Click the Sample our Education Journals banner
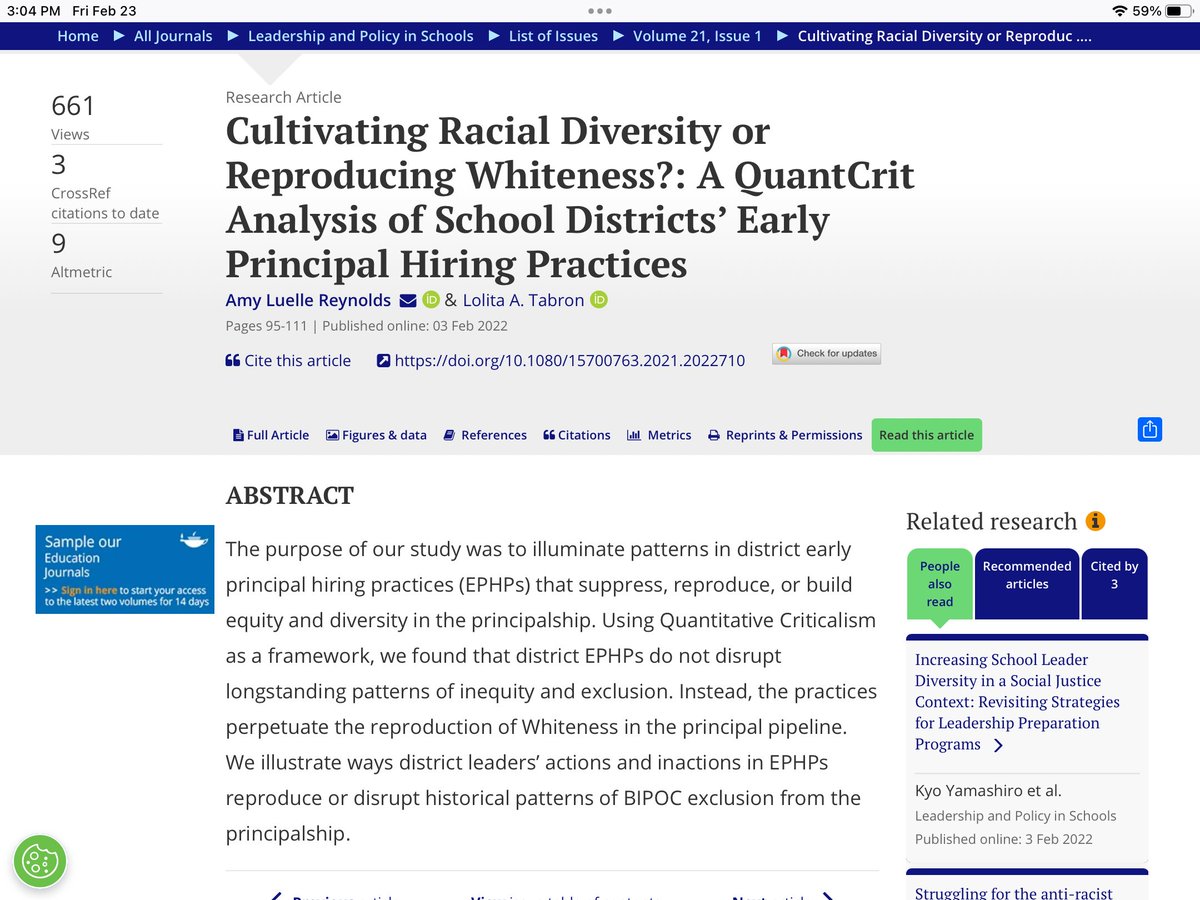The width and height of the screenshot is (1200, 900). coord(124,569)
